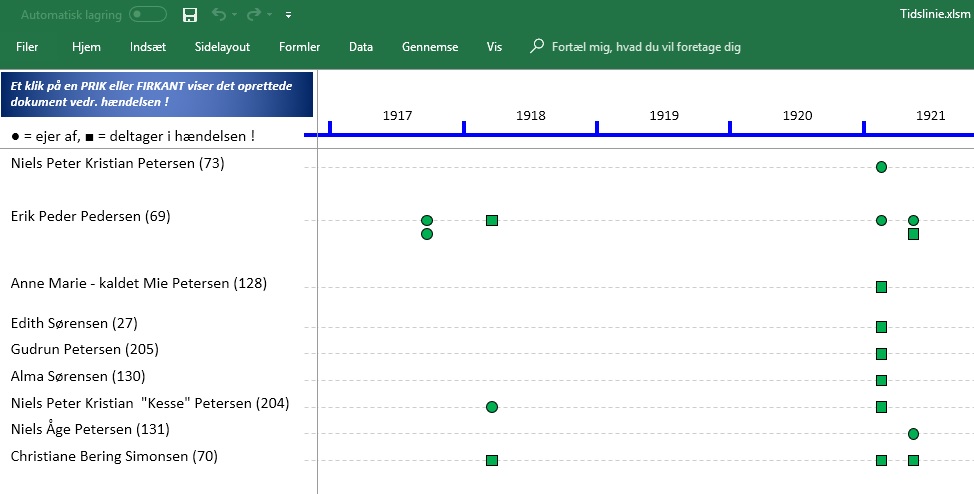Click the magnifier icon beside Fortæl mig
The height and width of the screenshot is (494, 974).
(537, 46)
